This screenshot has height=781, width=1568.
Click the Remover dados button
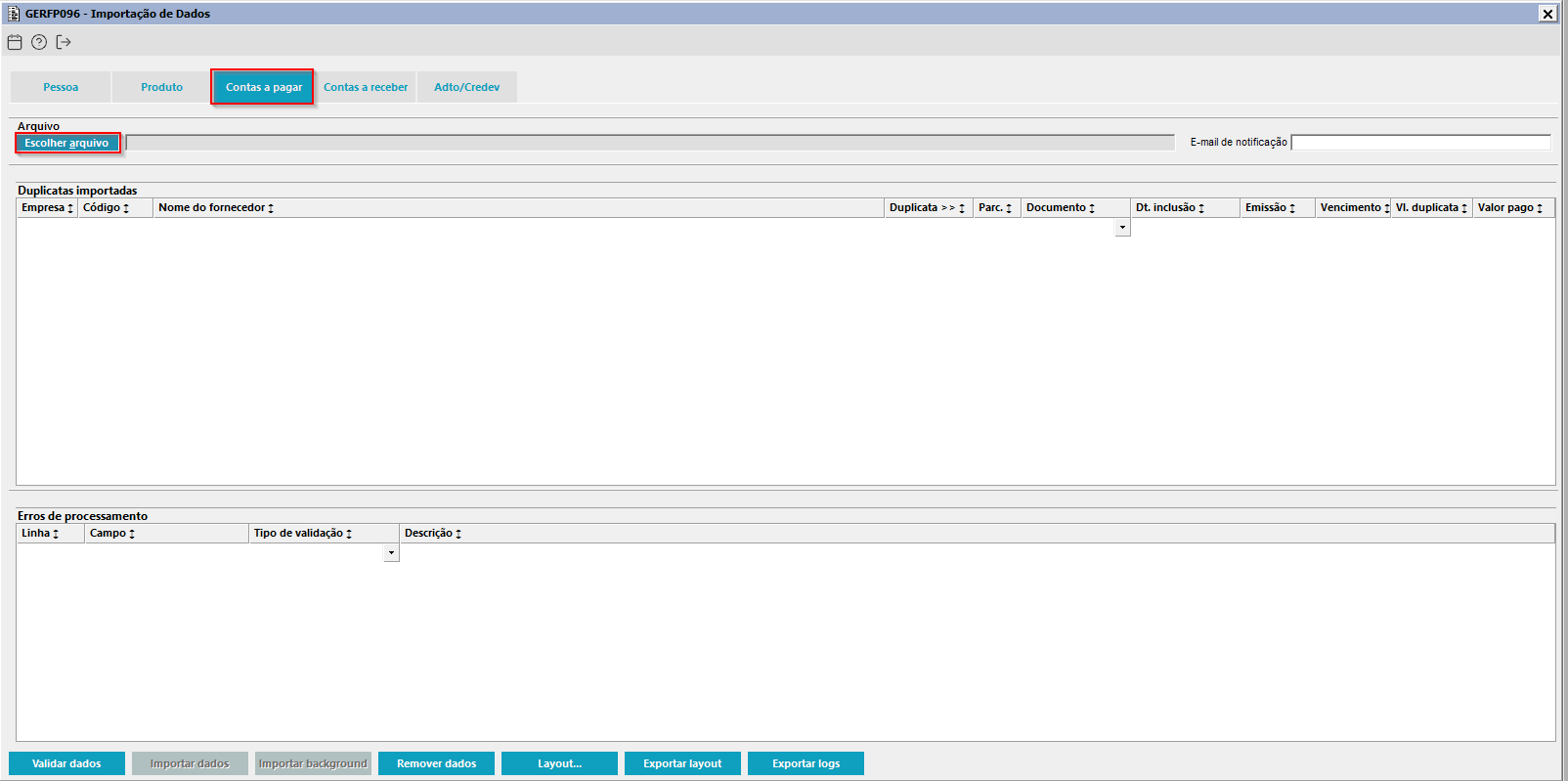(436, 763)
